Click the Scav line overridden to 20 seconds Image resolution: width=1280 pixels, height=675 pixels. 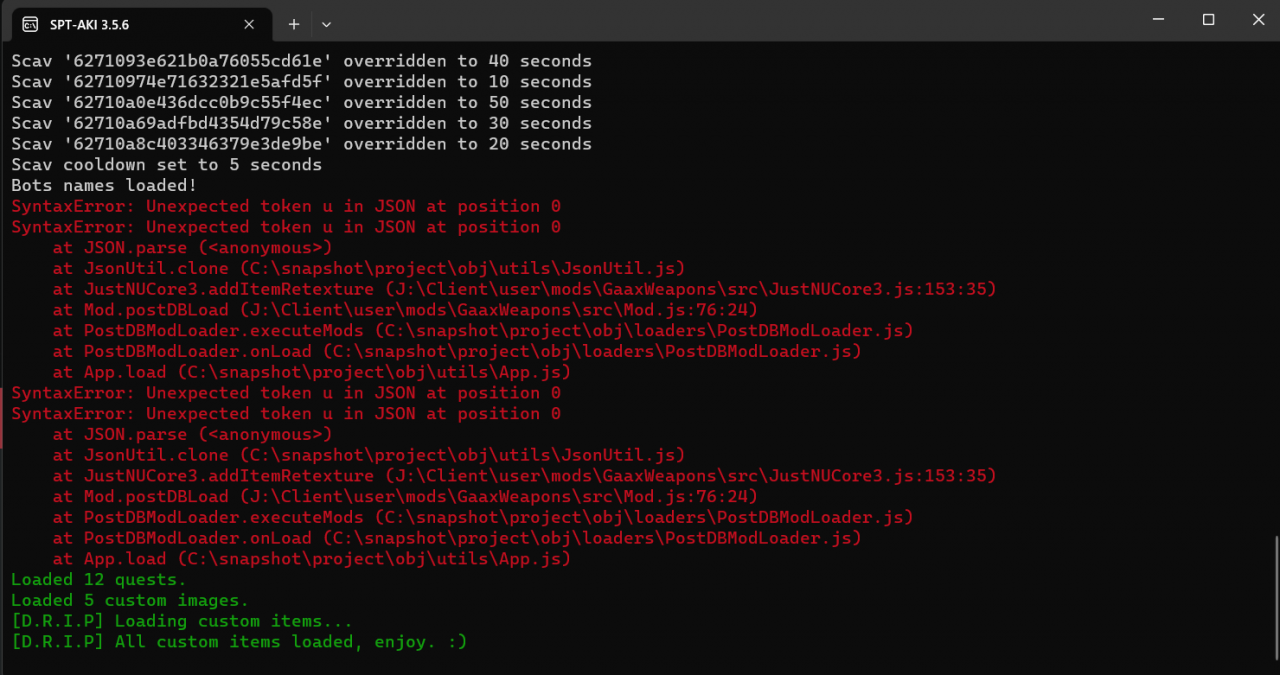[301, 144]
